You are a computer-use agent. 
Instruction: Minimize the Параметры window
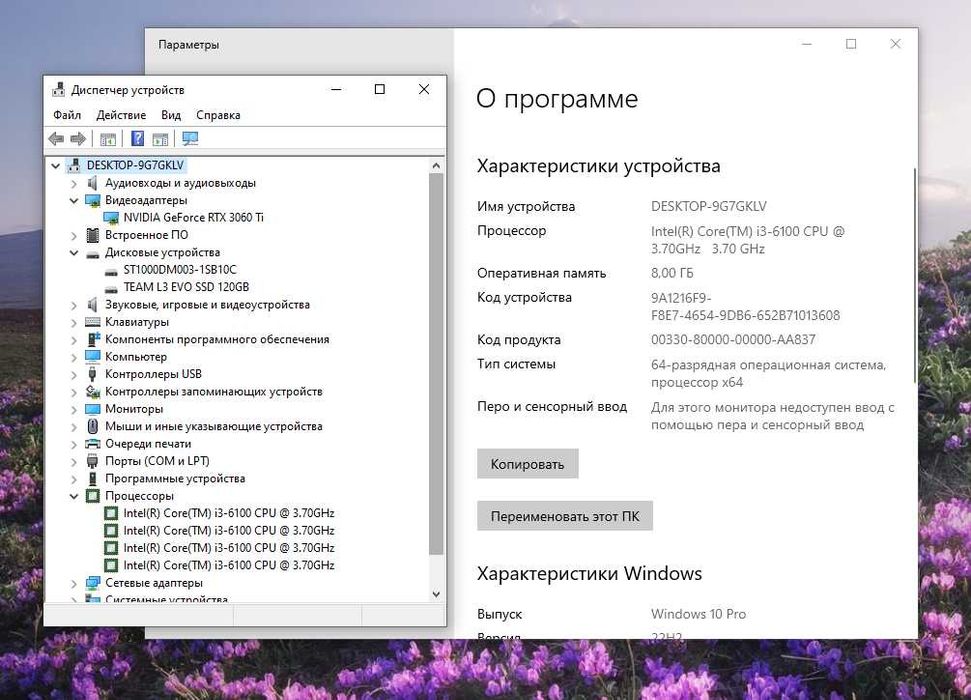pos(806,44)
